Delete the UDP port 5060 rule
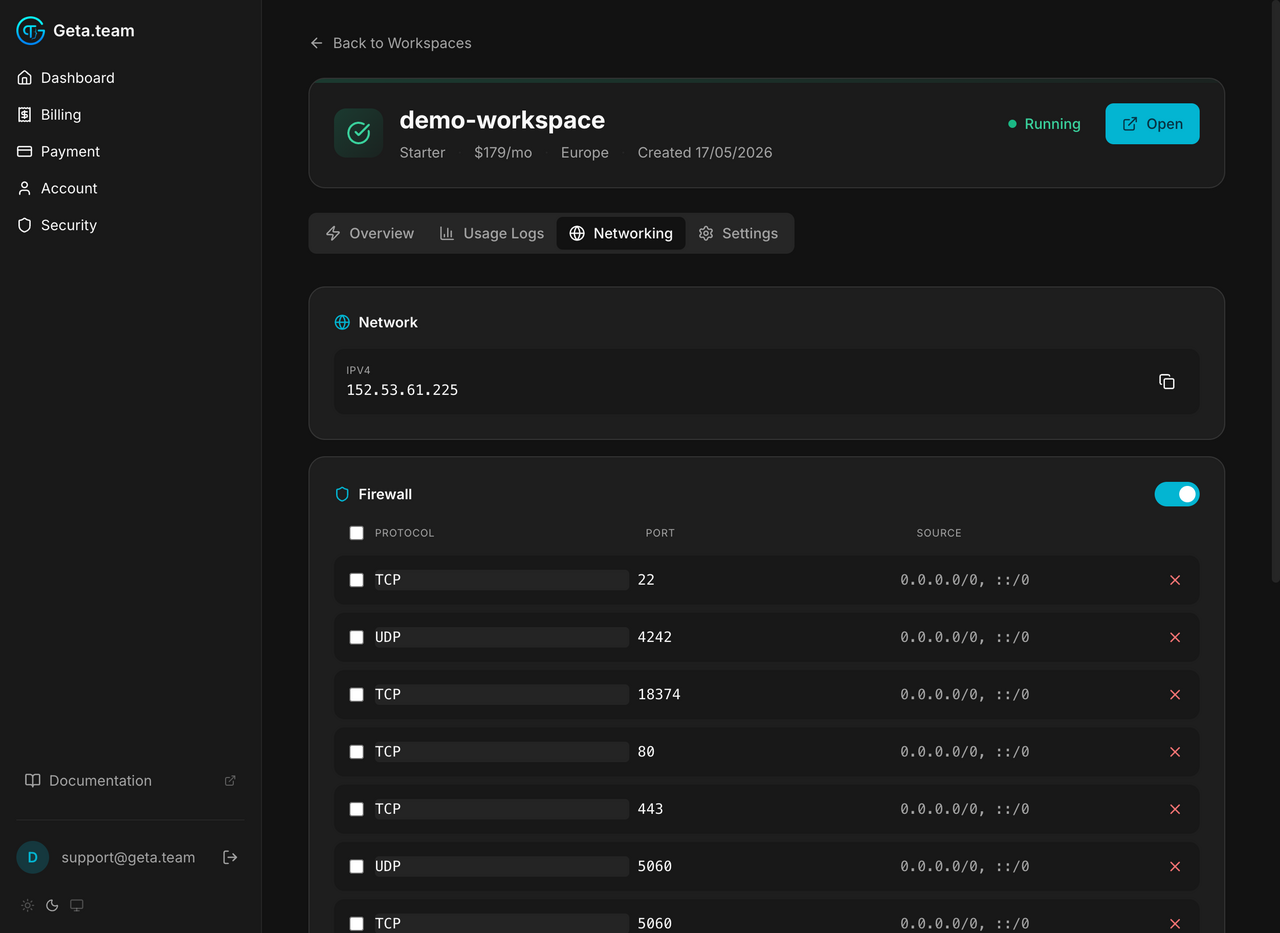 tap(1175, 866)
